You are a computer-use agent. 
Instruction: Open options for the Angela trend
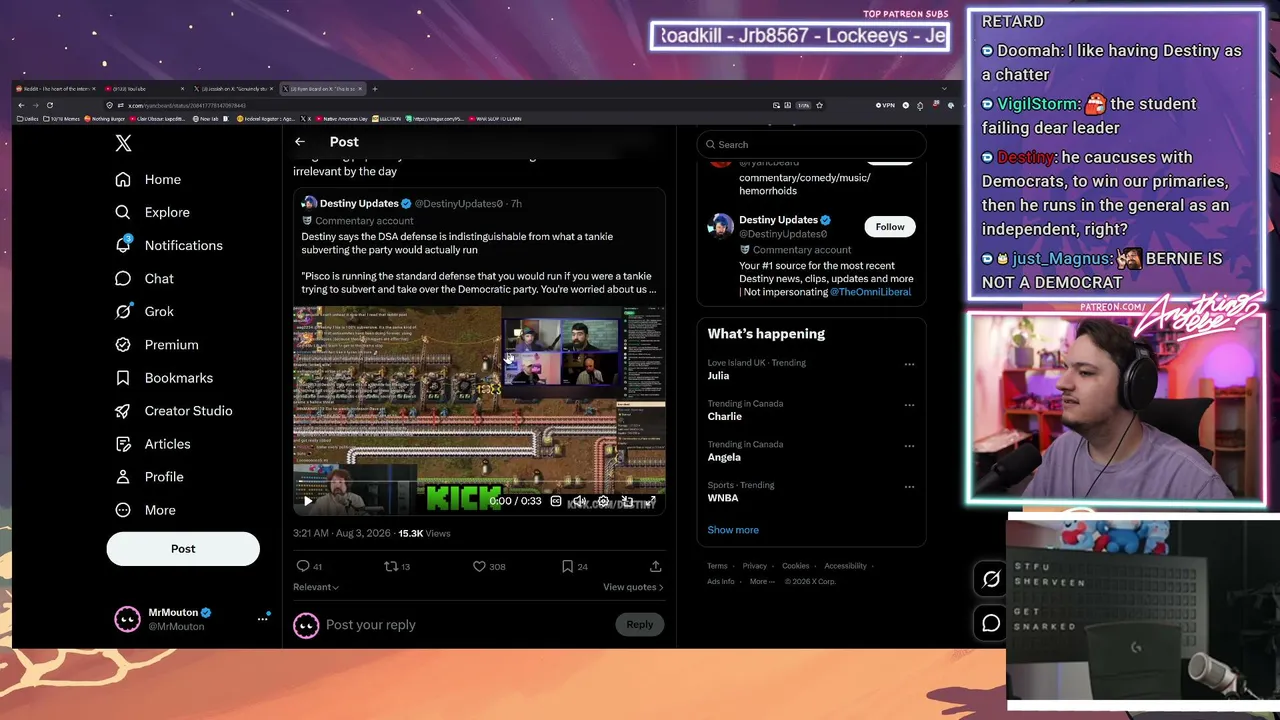coord(909,446)
